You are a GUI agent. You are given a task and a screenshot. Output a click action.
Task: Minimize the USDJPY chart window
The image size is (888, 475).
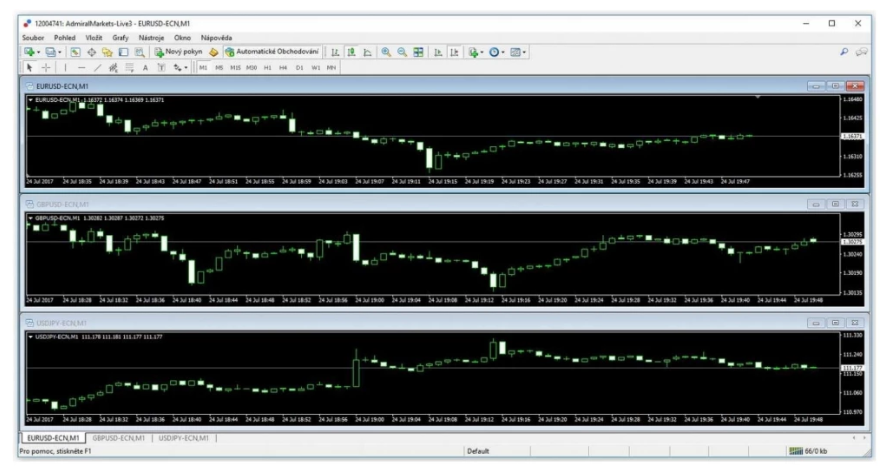coord(816,323)
